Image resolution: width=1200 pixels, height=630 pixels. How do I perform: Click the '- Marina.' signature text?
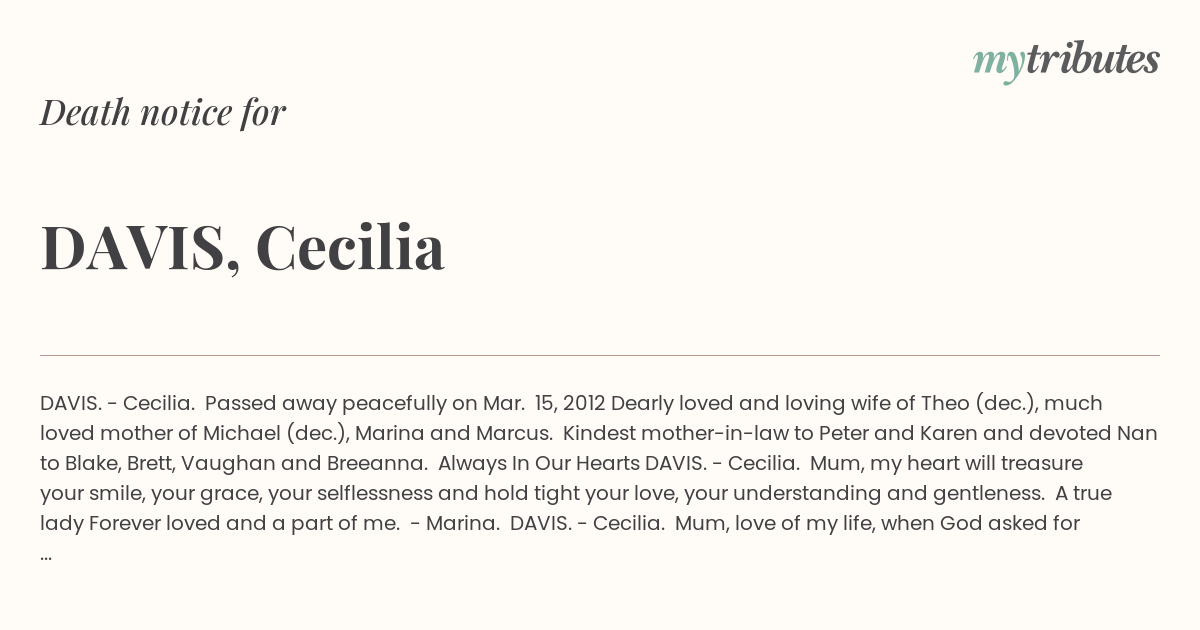point(455,523)
